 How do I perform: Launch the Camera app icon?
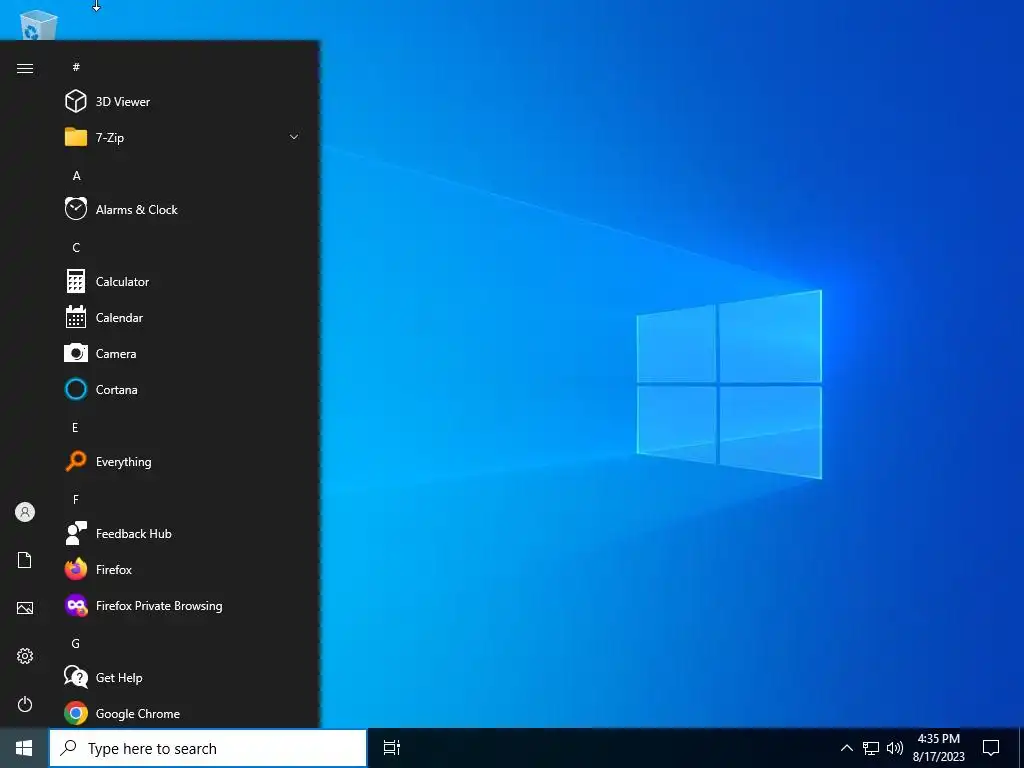pos(76,353)
